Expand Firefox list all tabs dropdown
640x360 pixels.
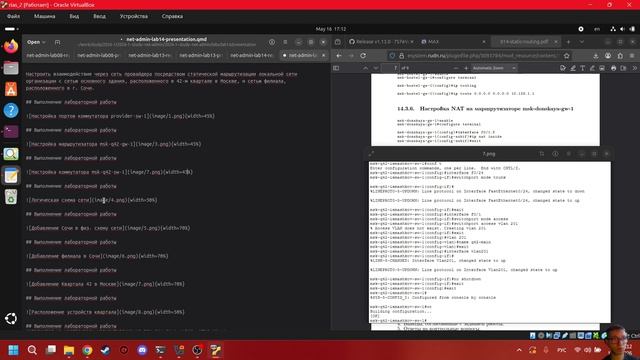(582, 42)
